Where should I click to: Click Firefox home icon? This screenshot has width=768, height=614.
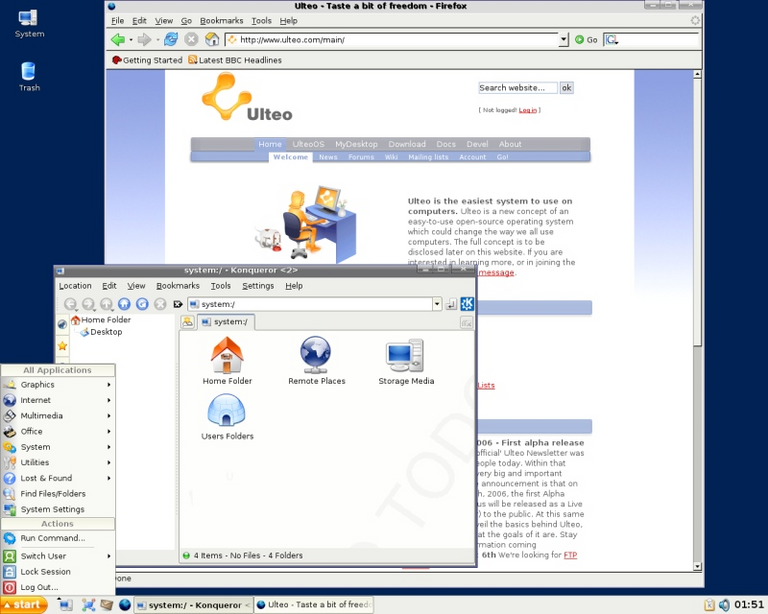212,39
